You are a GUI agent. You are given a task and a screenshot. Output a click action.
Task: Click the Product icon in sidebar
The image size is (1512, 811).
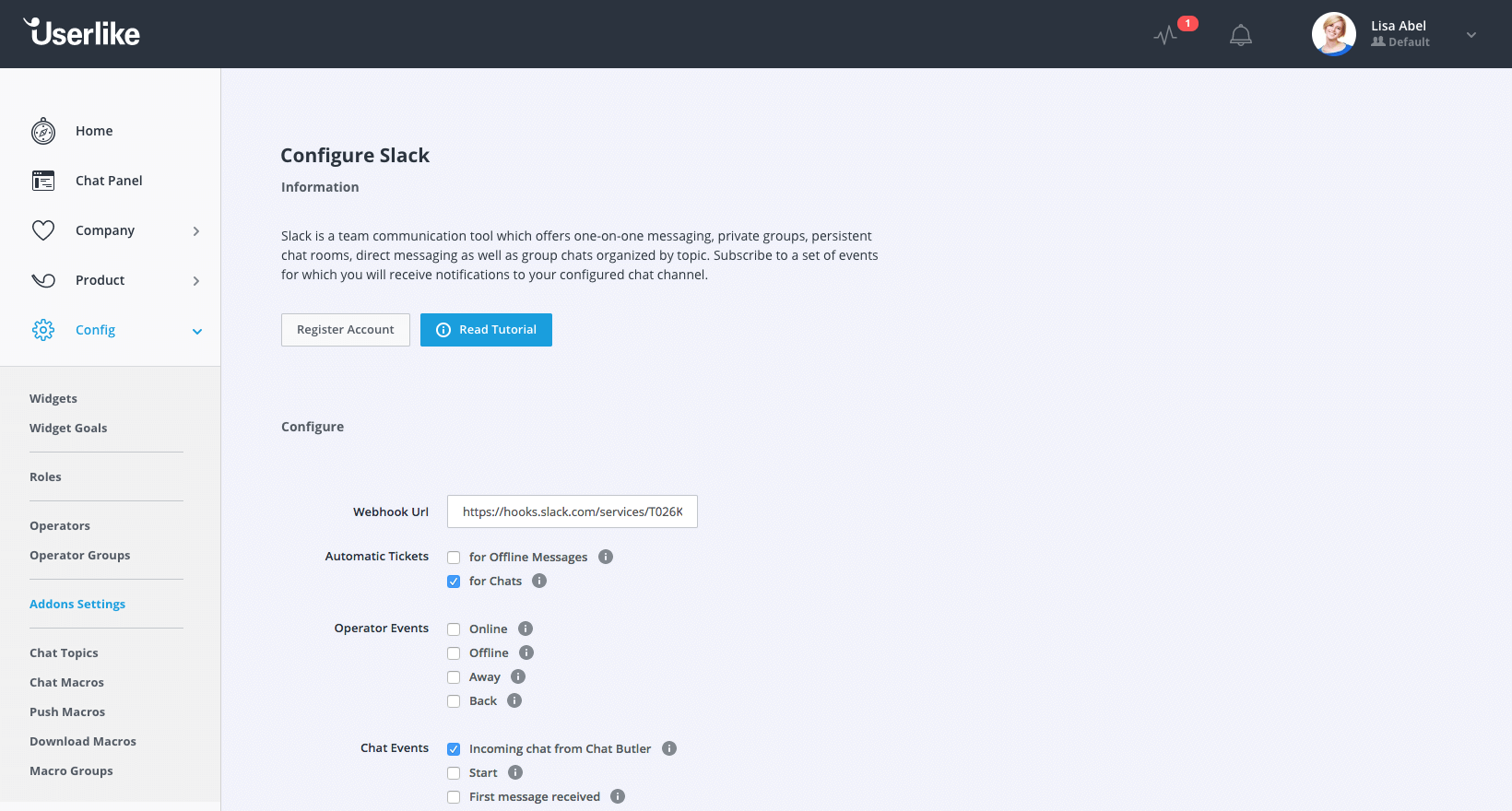(x=43, y=280)
